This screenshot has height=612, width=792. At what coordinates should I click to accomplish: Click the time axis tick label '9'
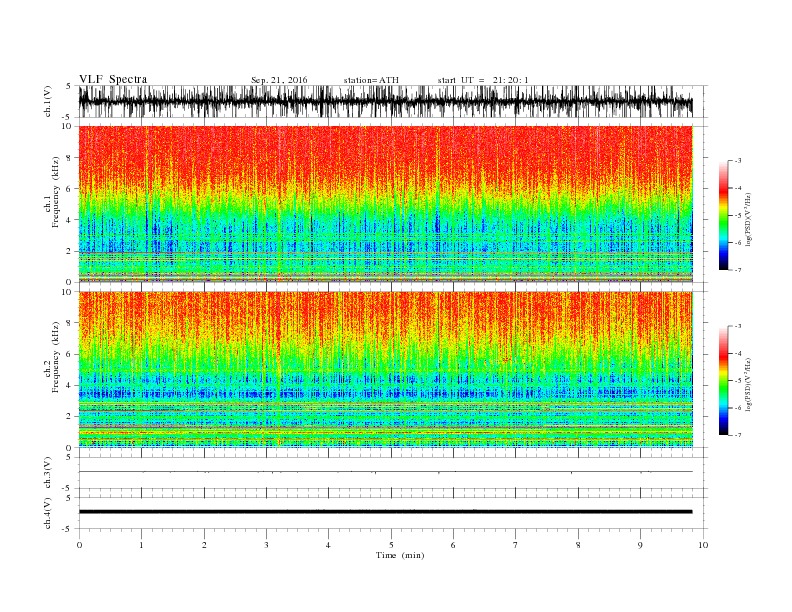pos(640,545)
